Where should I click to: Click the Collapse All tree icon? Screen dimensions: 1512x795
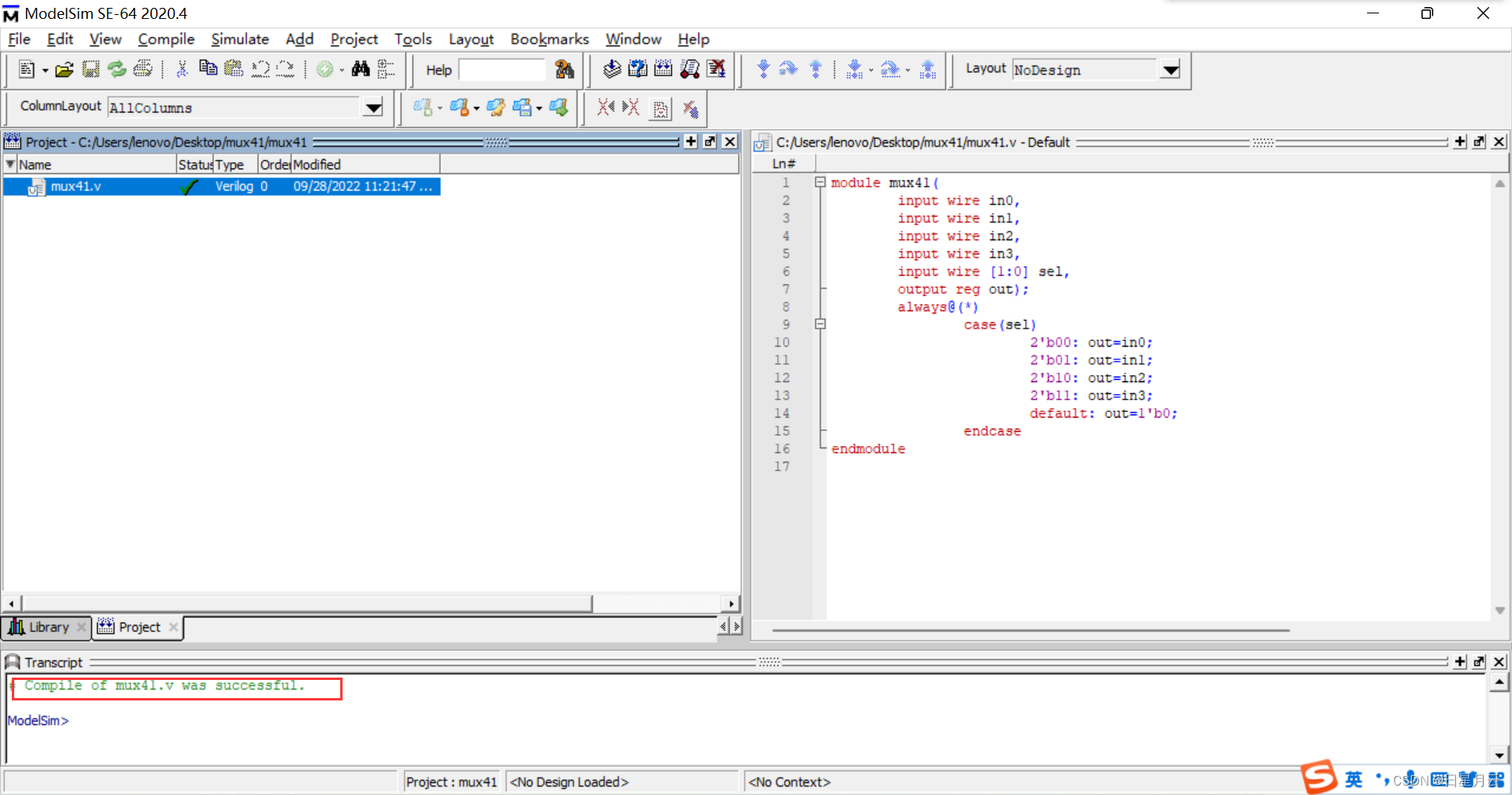(386, 69)
